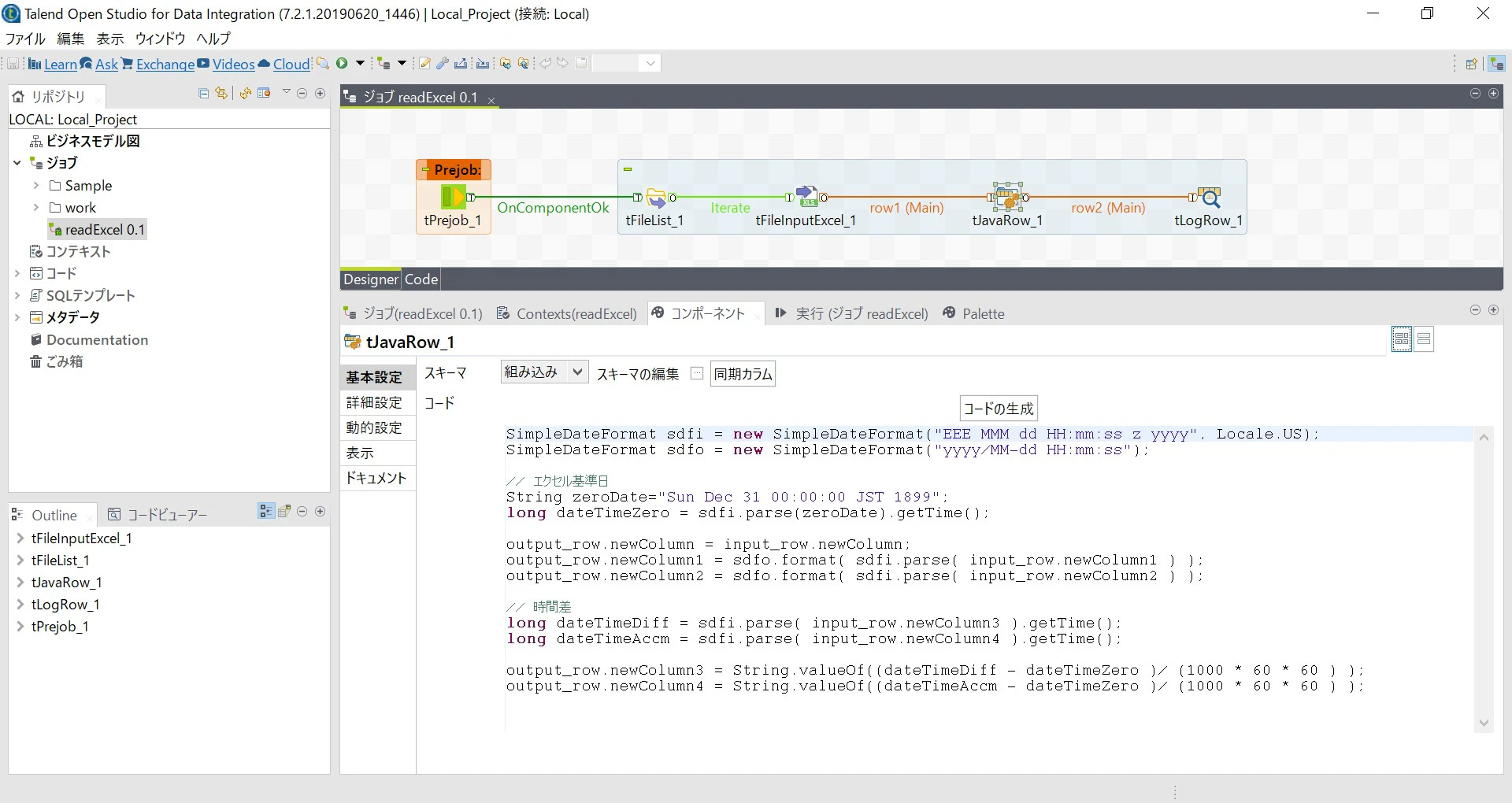Open the dropdown arrow next to Run icon
Screen dimensions: 1512x803
361,63
